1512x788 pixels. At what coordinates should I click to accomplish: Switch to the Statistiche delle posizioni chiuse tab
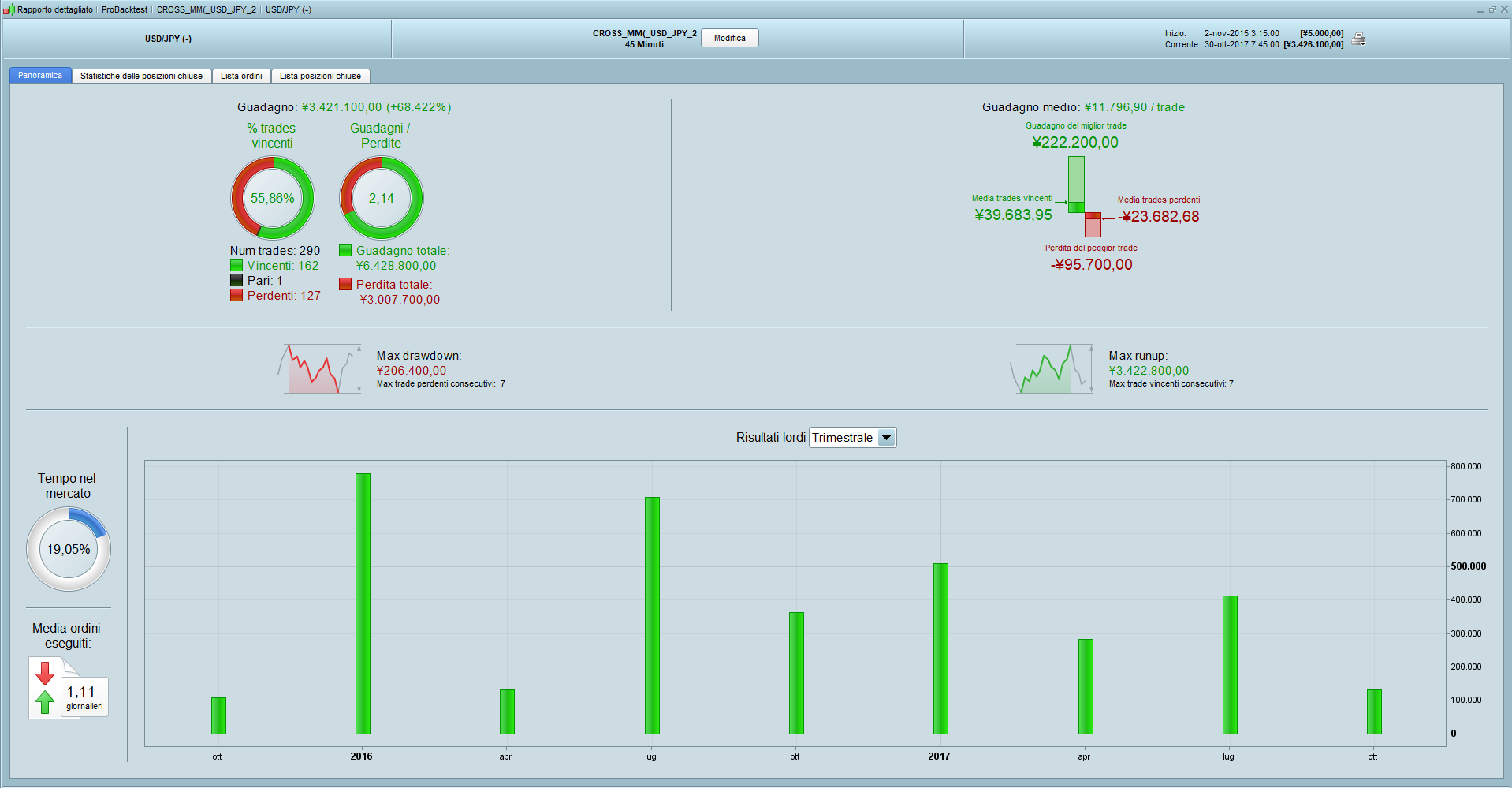[x=141, y=76]
